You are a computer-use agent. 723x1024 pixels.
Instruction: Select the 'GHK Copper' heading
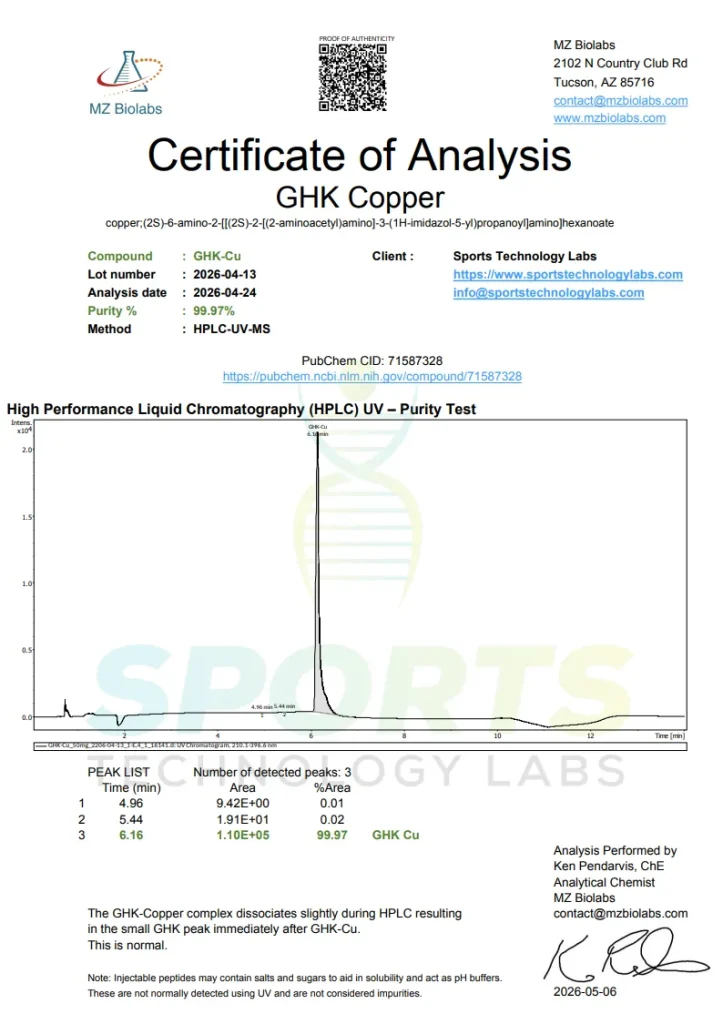(x=360, y=197)
